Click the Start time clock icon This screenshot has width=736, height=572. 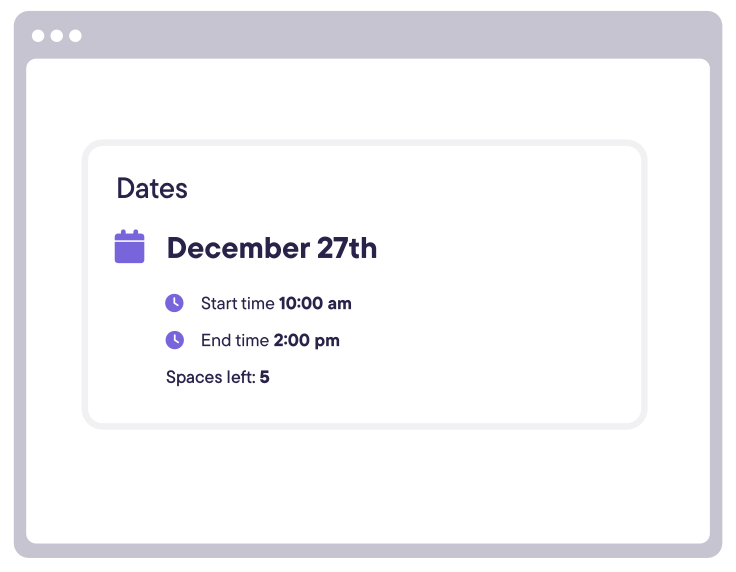coord(174,303)
